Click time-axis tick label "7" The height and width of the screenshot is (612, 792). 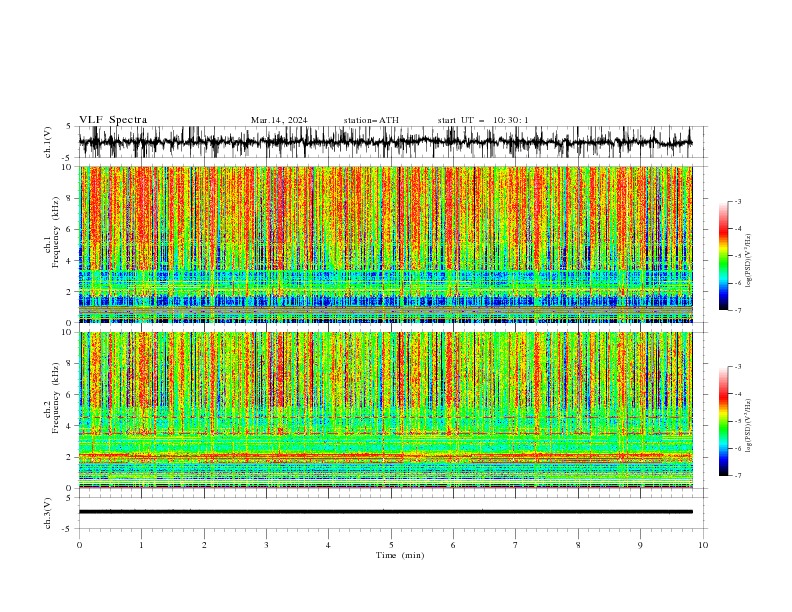coord(516,545)
